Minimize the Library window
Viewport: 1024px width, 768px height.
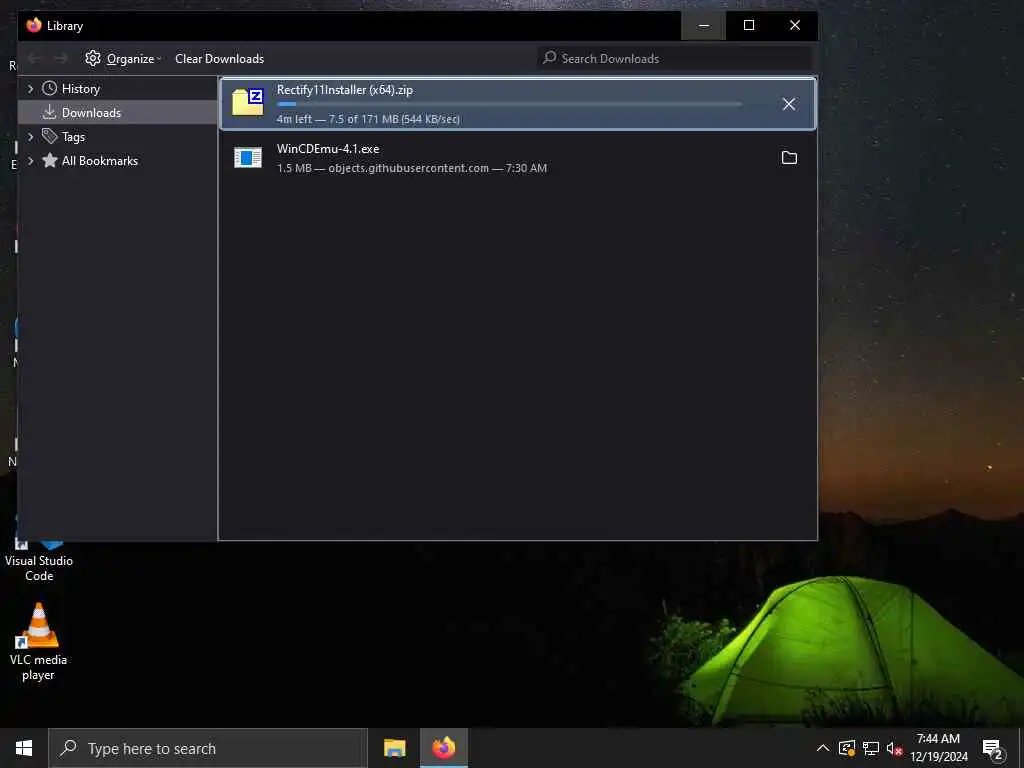point(703,25)
